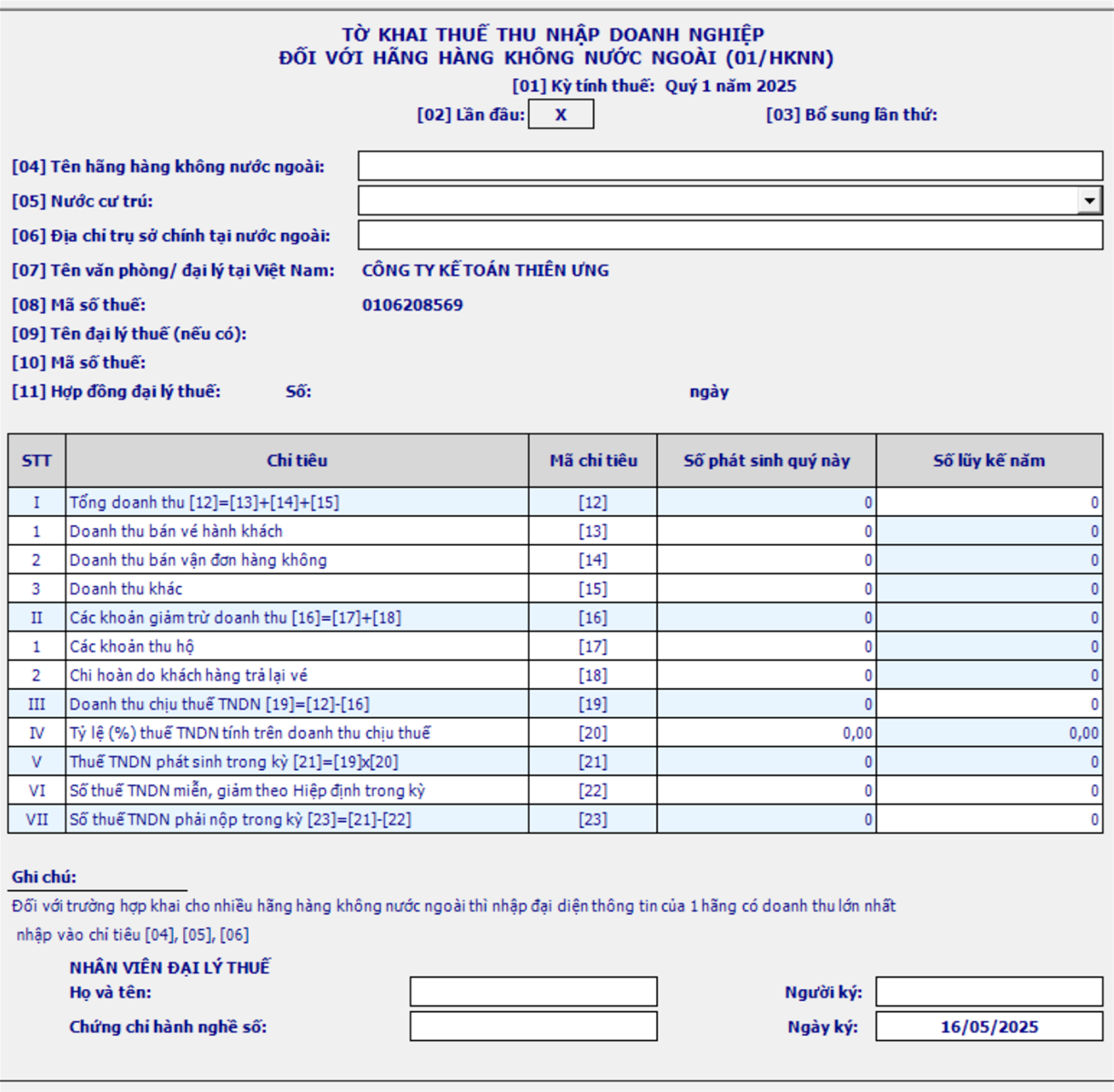
Task: Click the Người ký input field
Action: click(x=988, y=992)
